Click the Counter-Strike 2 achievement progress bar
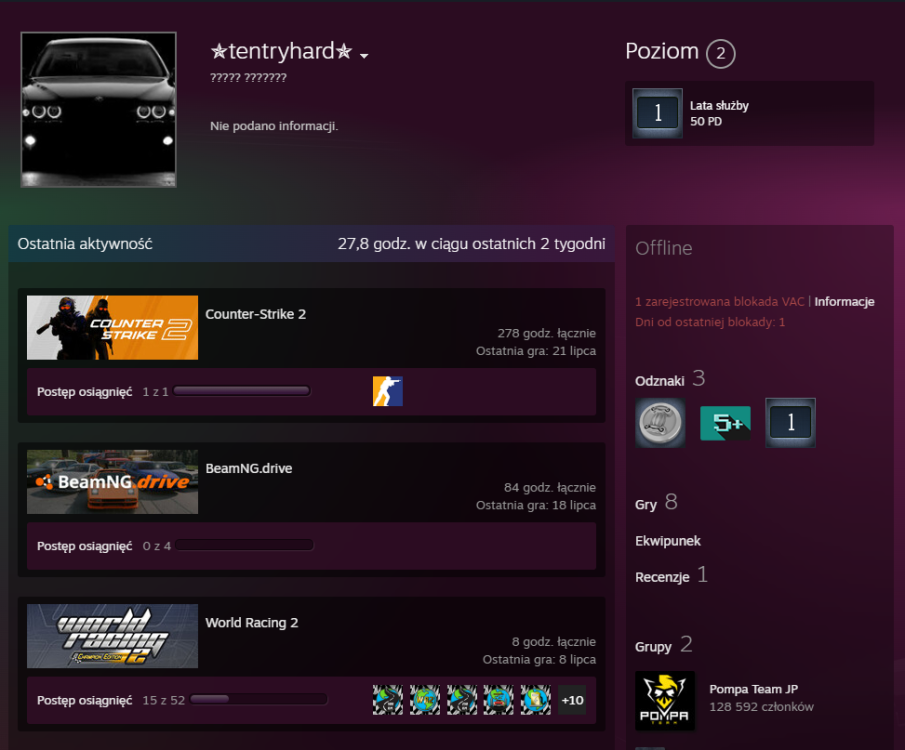905x750 pixels. (x=242, y=391)
